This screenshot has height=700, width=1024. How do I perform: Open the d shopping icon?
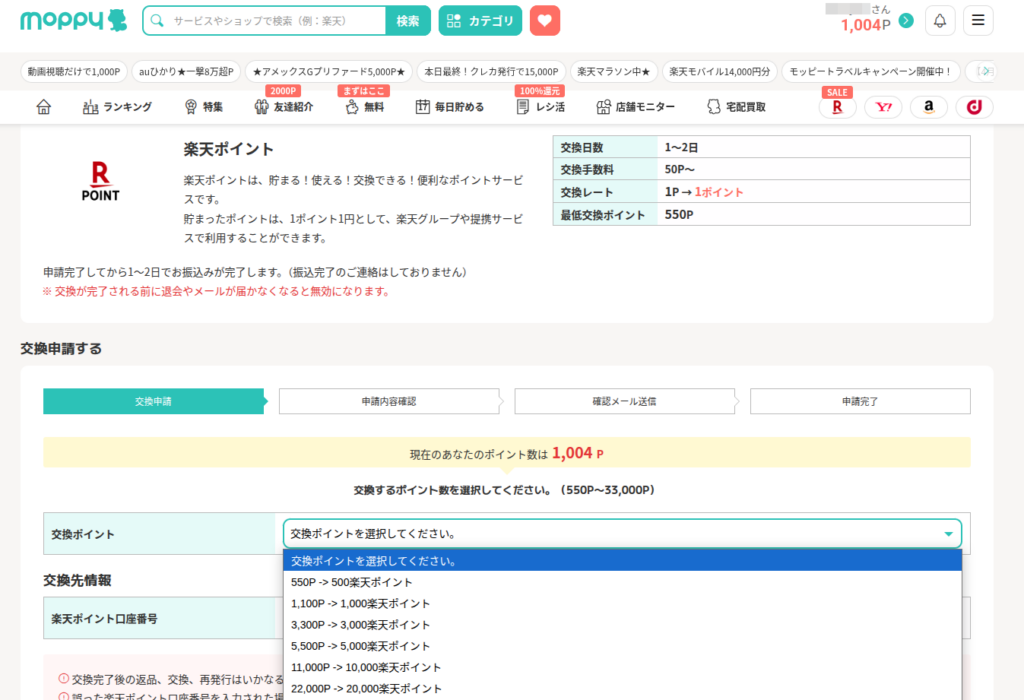point(974,107)
